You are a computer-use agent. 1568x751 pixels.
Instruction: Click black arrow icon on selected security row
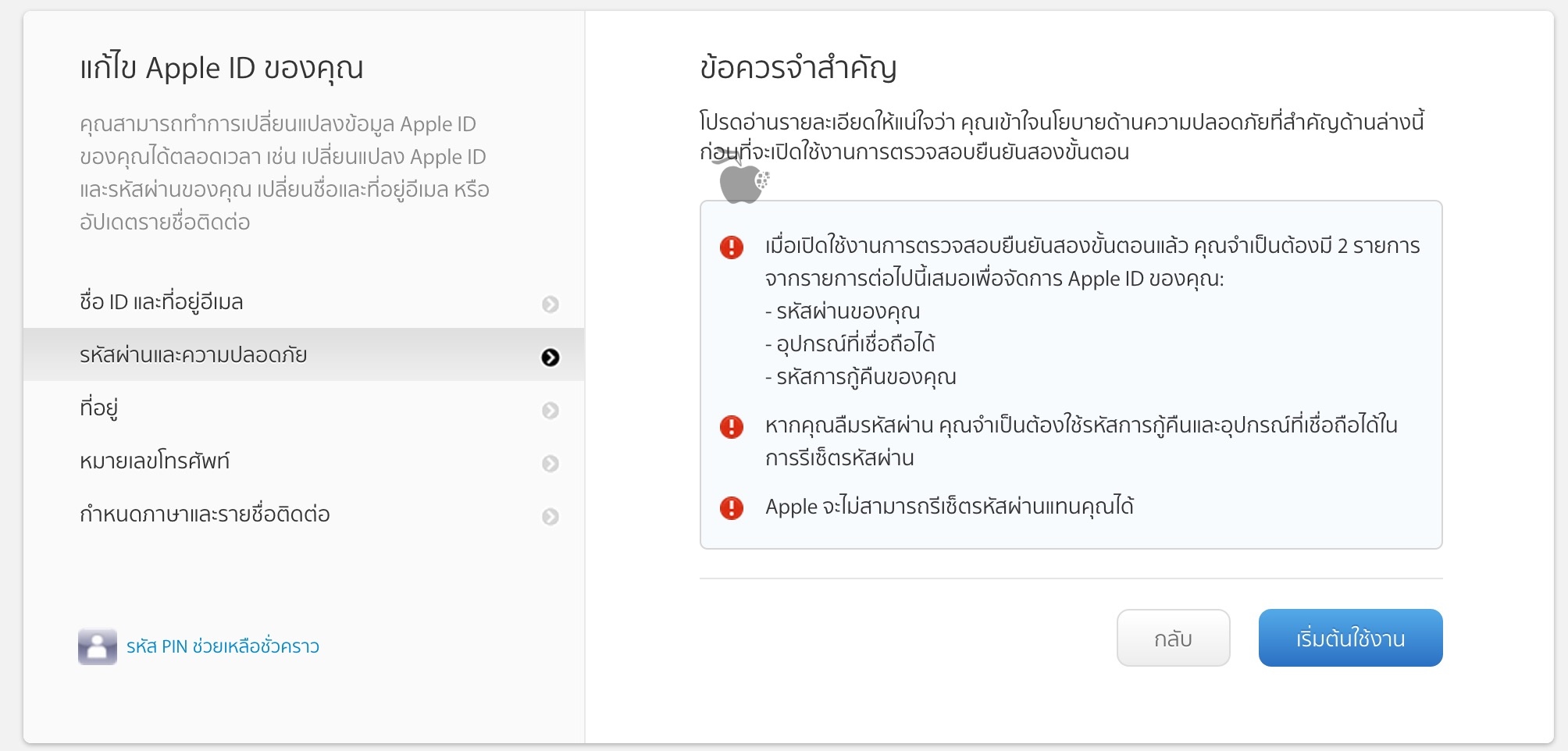point(551,355)
